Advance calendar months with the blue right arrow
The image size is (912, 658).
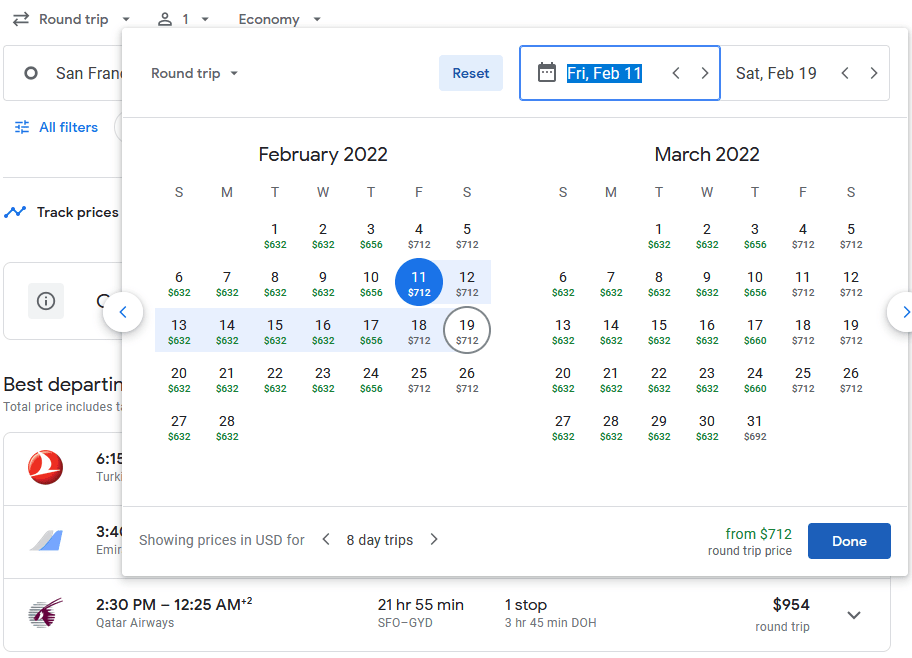(903, 312)
